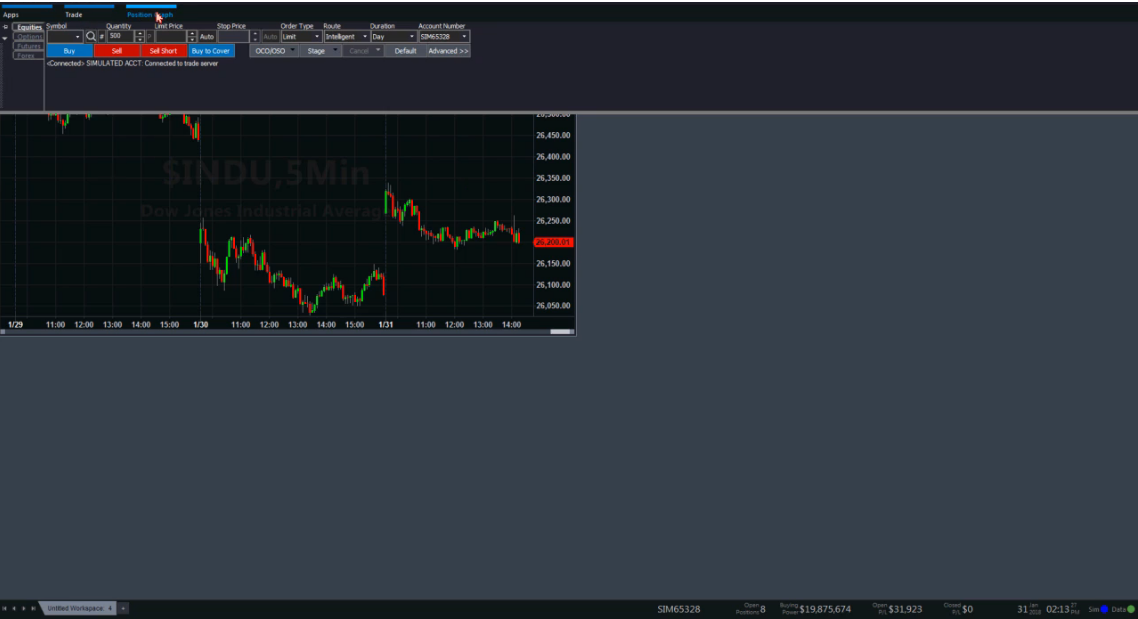1138x619 pixels.
Task: Click the Limit Price spinner arrows
Action: [x=192, y=36]
